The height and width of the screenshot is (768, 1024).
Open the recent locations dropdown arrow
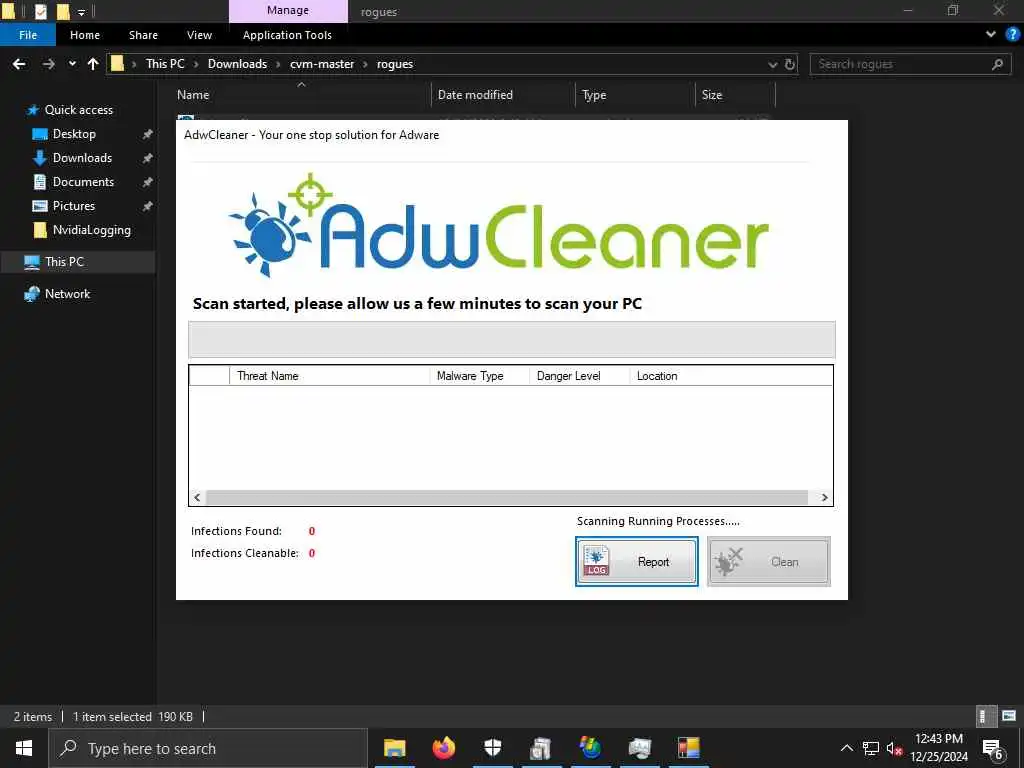(x=72, y=64)
